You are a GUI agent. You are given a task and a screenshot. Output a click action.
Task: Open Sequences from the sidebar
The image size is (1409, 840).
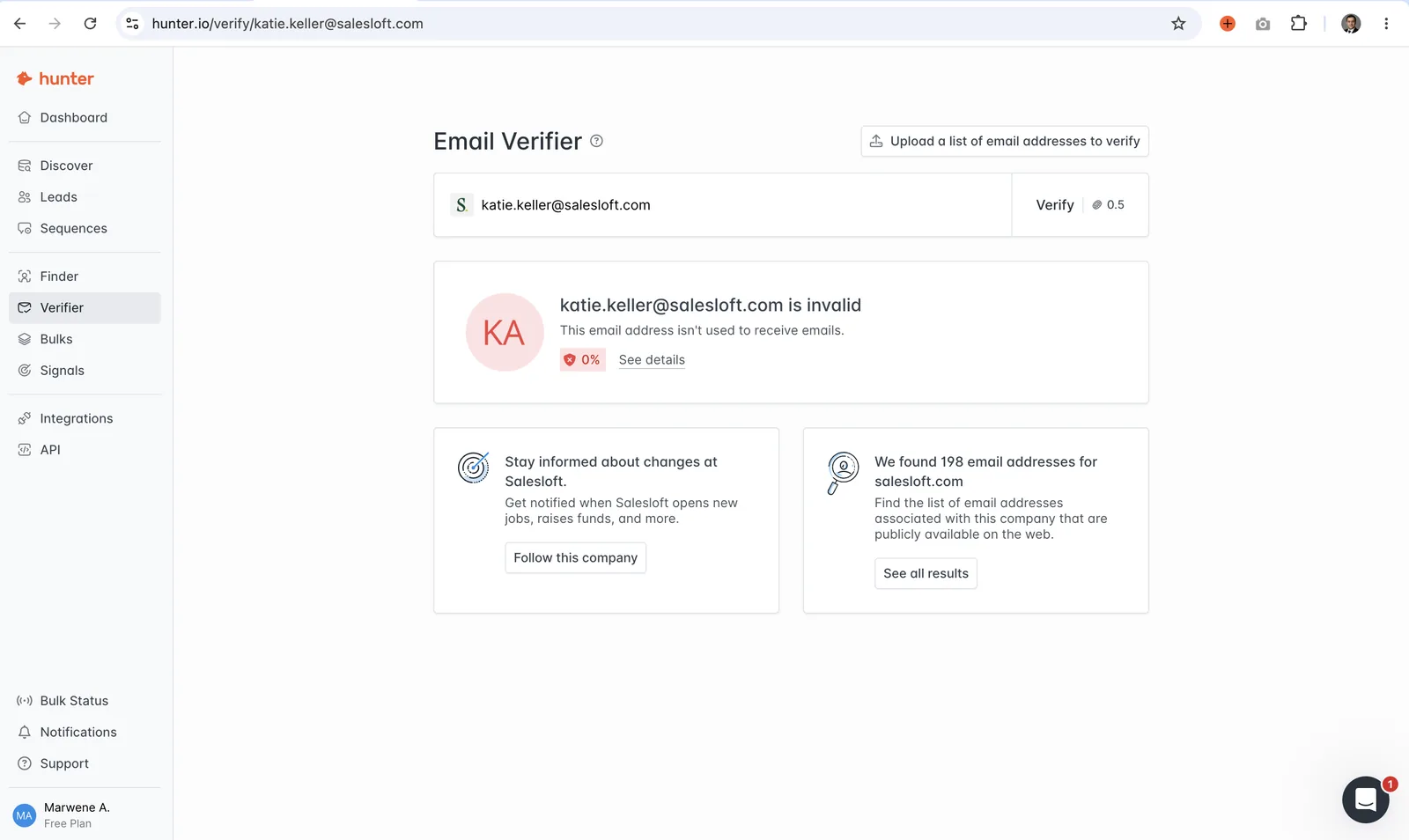coord(85,229)
